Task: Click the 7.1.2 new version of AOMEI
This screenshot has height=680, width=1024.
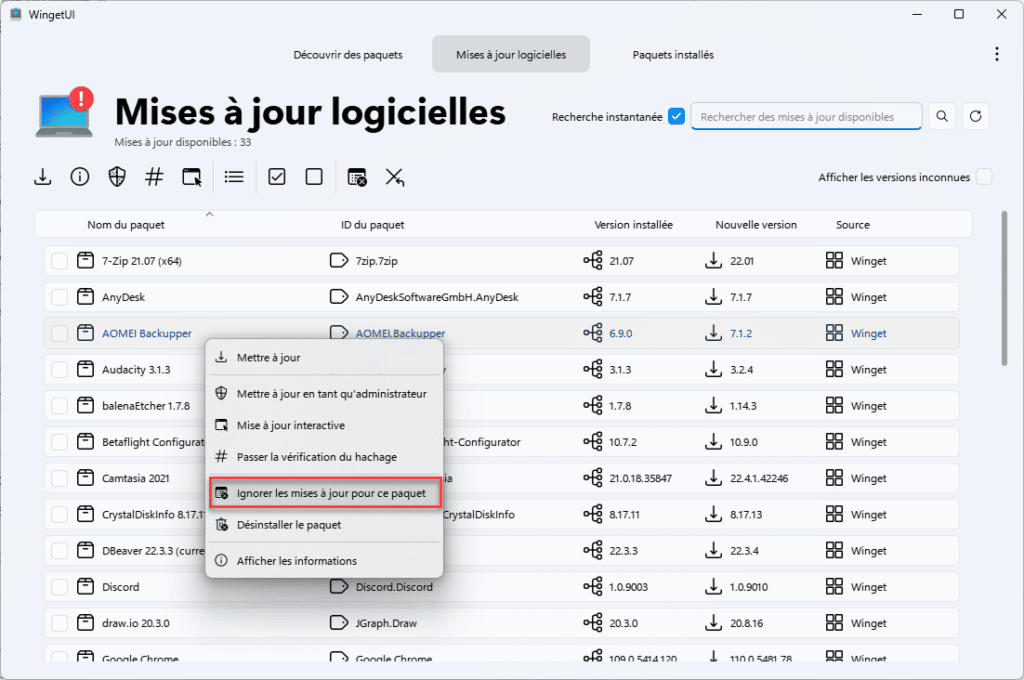Action: click(x=741, y=333)
